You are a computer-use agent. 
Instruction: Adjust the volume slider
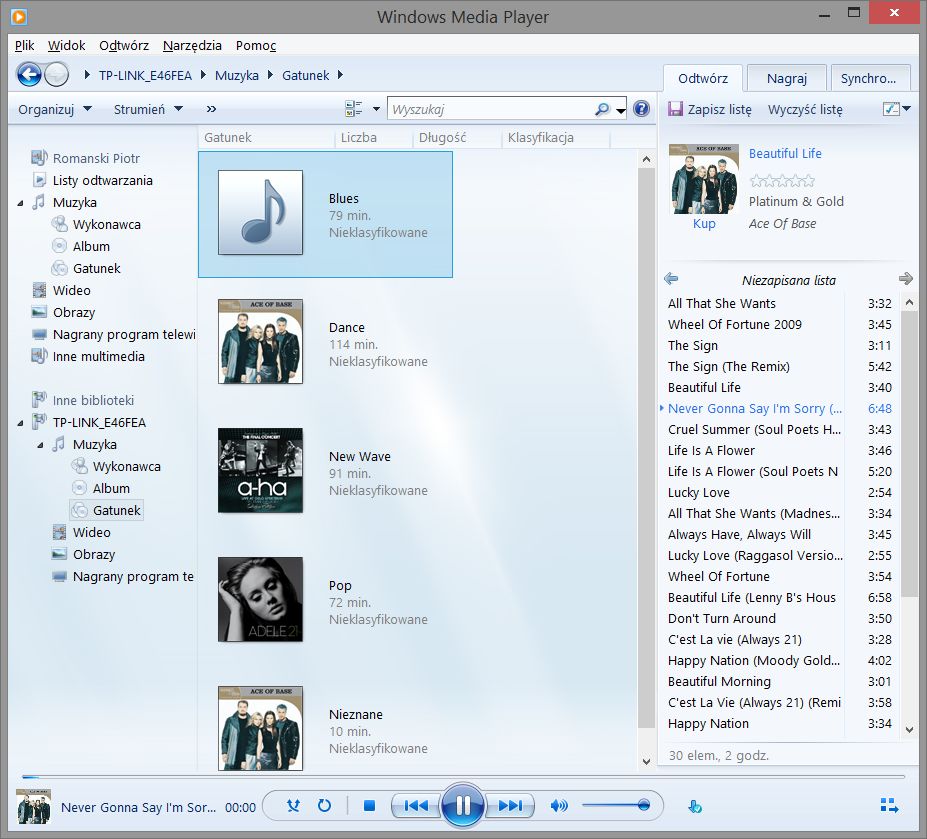(616, 805)
